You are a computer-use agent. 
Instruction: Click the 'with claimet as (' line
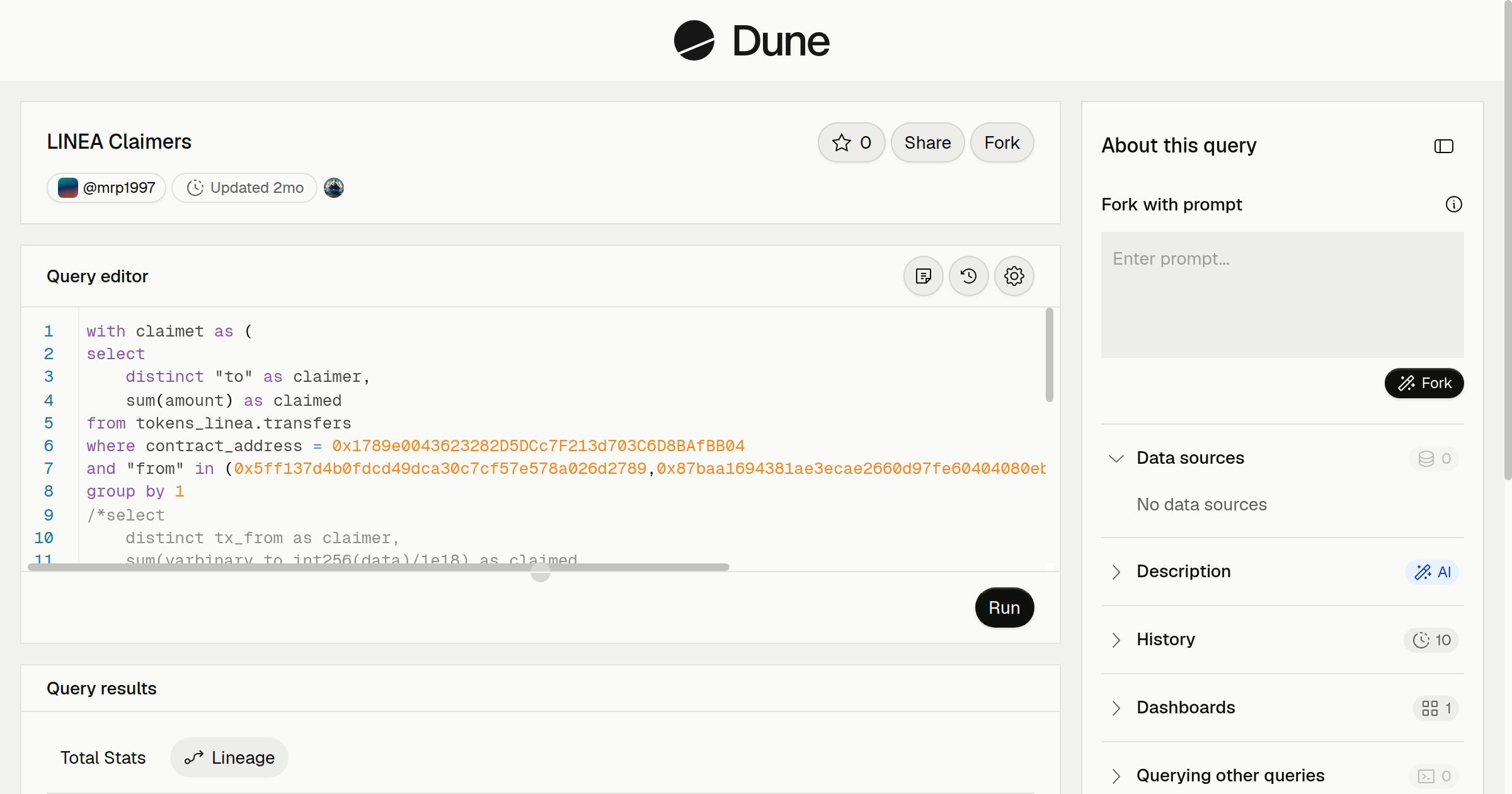pyautogui.click(x=169, y=331)
